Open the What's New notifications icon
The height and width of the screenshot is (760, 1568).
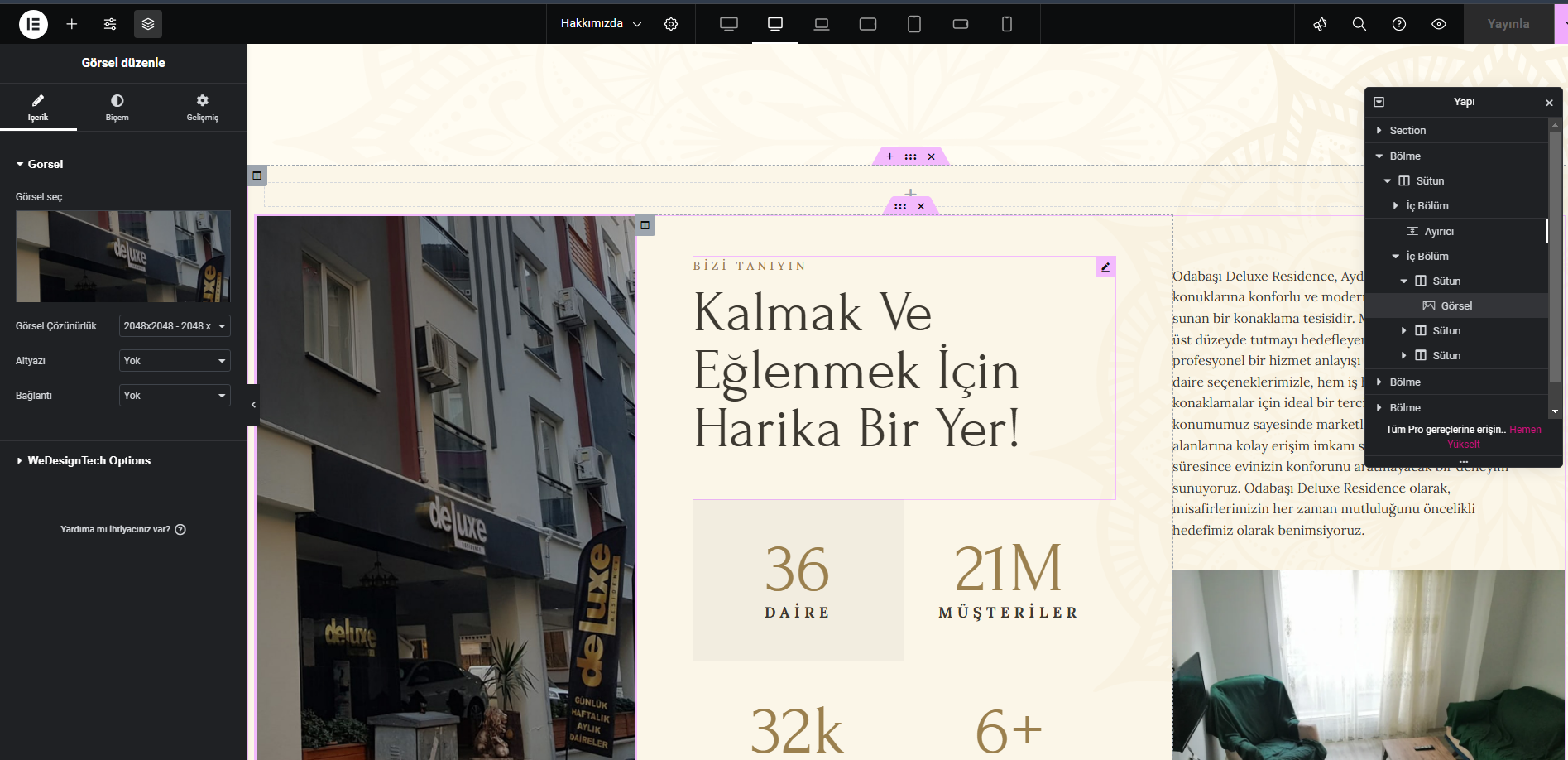1320,24
